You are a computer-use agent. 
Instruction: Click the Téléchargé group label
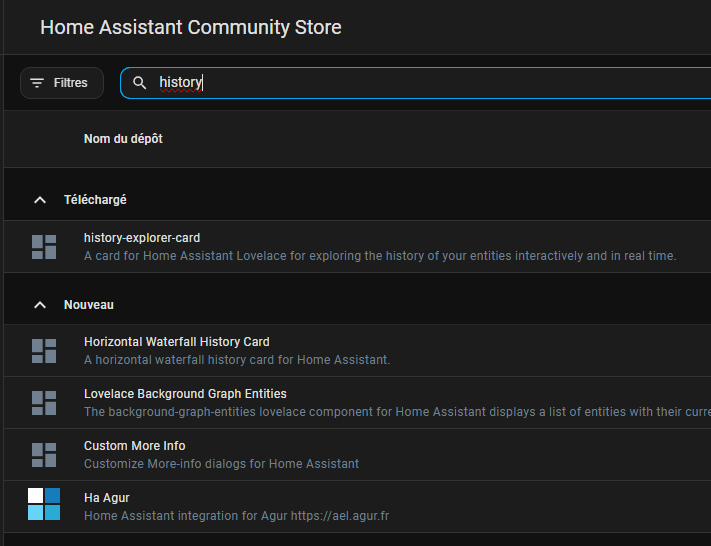pos(95,200)
